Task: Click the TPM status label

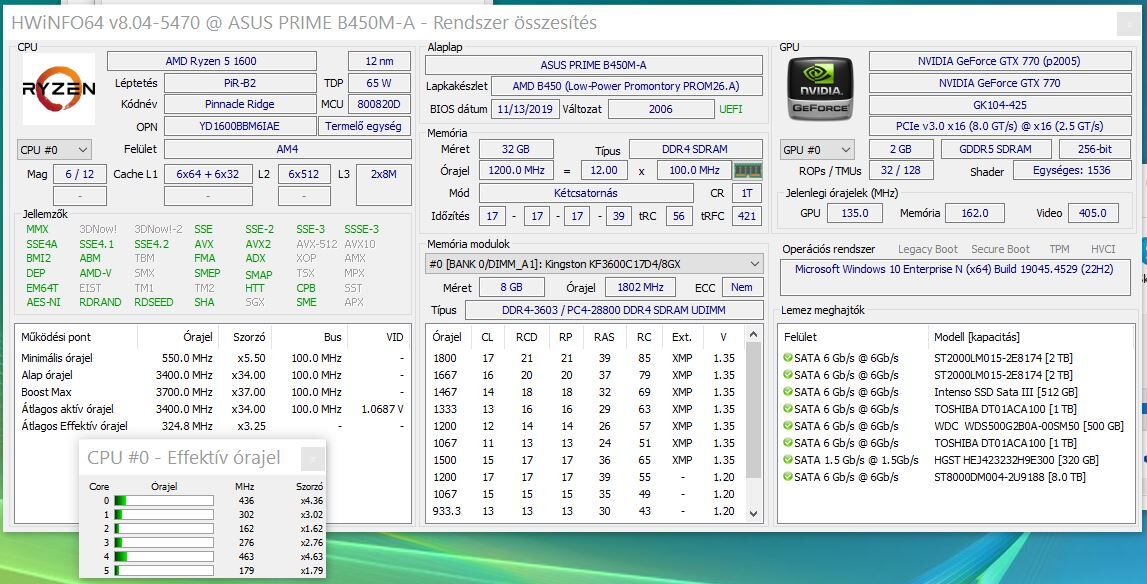Action: pyautogui.click(x=1059, y=250)
